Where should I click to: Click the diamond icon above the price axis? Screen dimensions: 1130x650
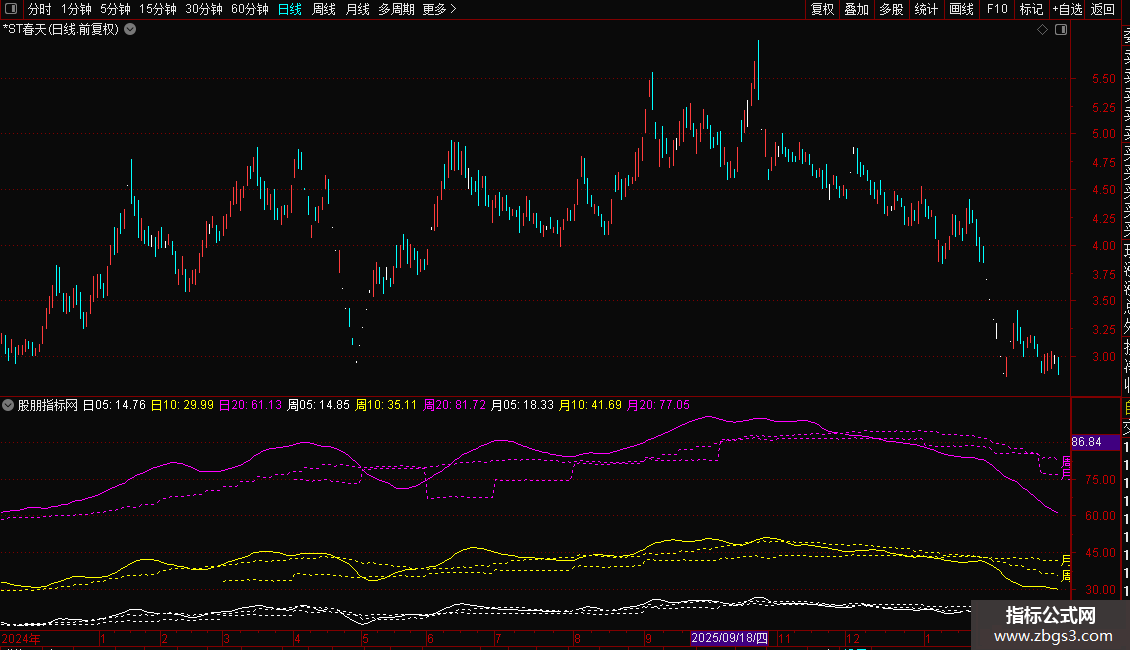1042,30
